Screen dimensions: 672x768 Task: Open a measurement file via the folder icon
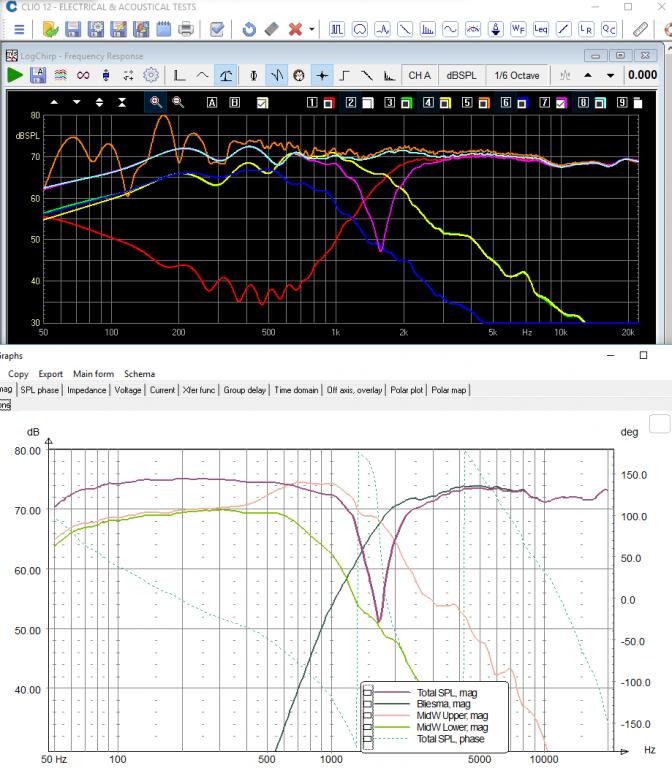click(x=50, y=29)
